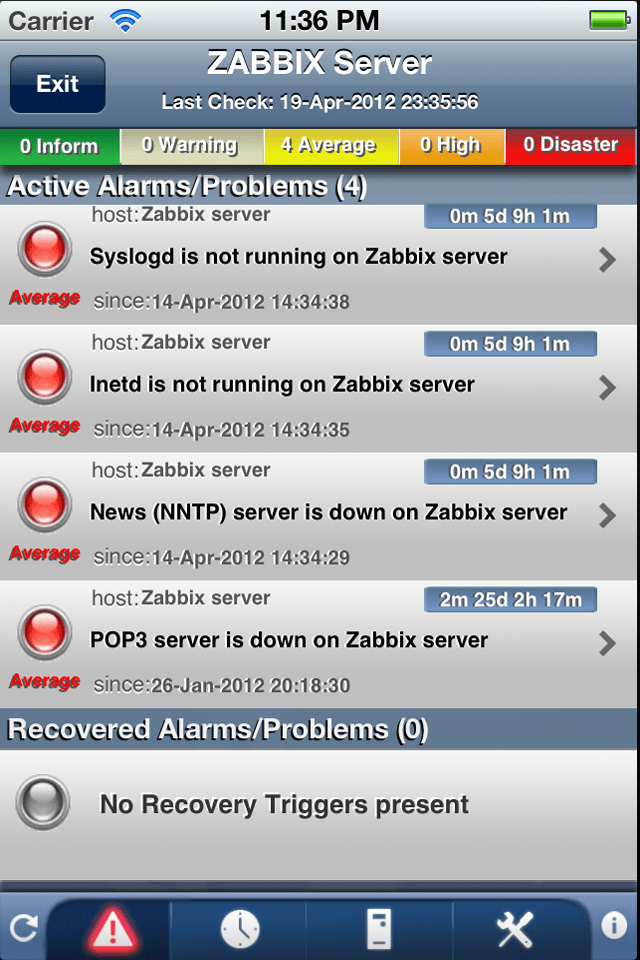Open the server hosts tab icon
640x960 pixels.
tap(378, 929)
